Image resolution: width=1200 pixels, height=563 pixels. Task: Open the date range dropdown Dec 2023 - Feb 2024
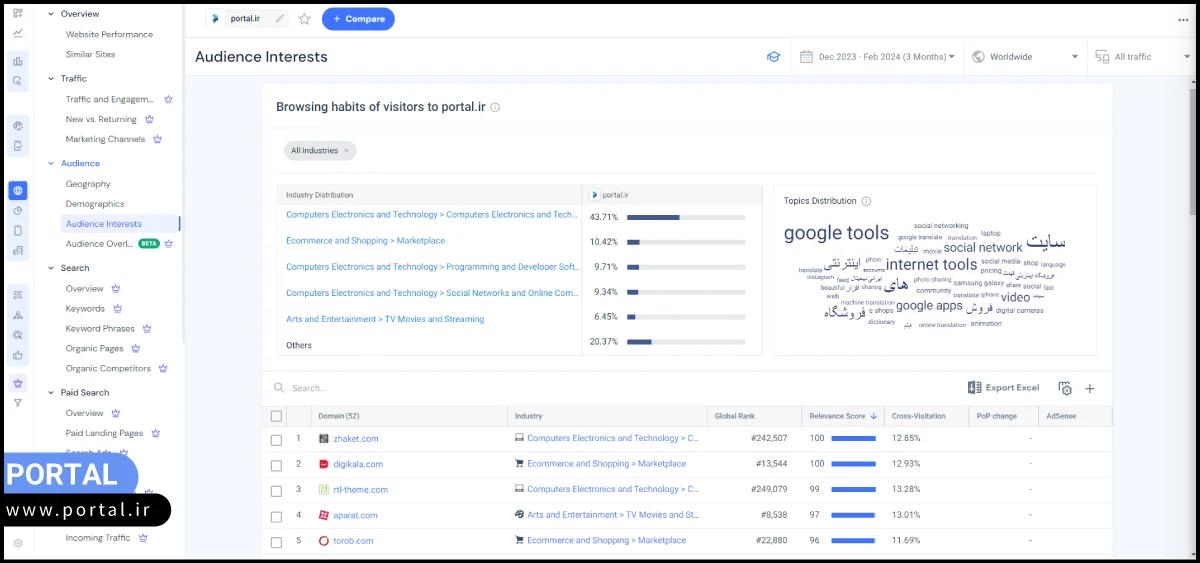[x=878, y=57]
